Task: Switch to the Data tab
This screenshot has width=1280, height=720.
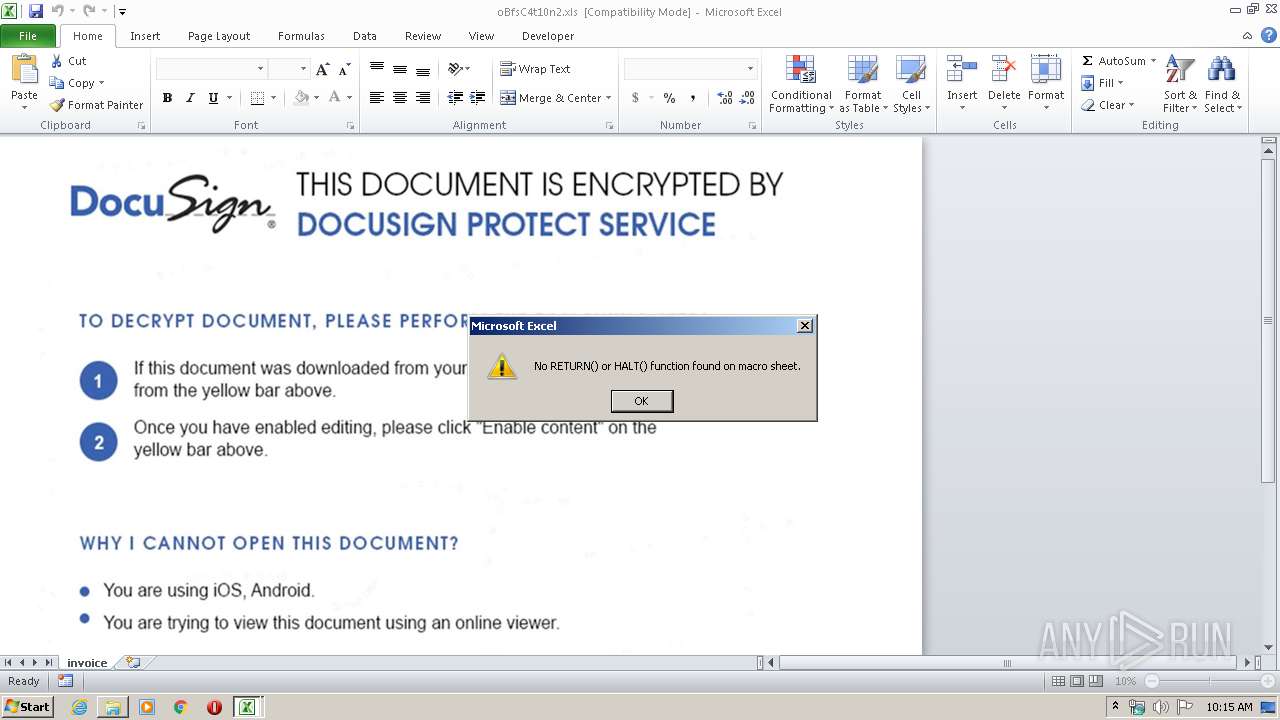Action: pos(365,36)
